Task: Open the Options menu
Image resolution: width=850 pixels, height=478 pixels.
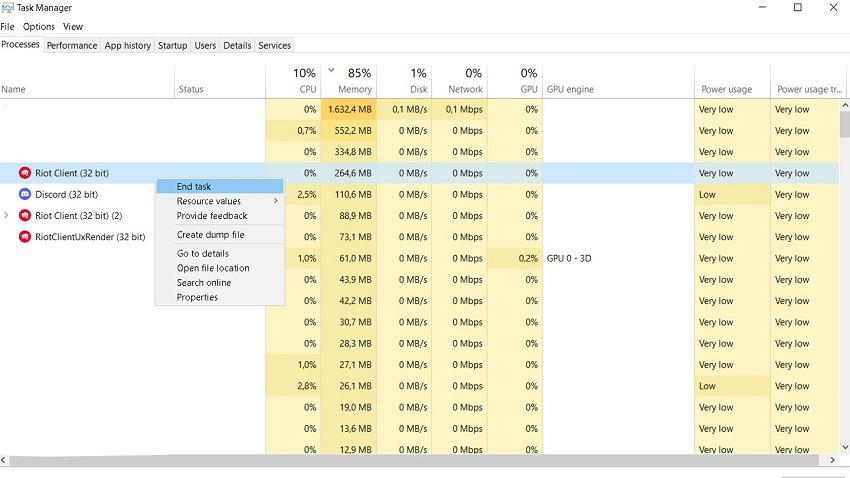Action: click(x=38, y=27)
